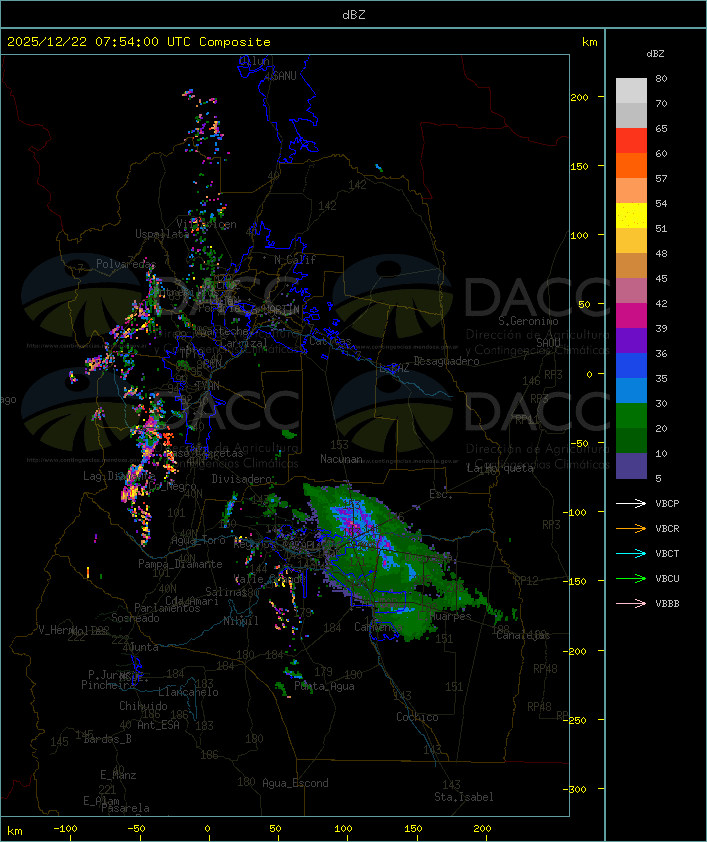The image size is (707, 842).
Task: Click the Nacunan map label
Action: 341,459
